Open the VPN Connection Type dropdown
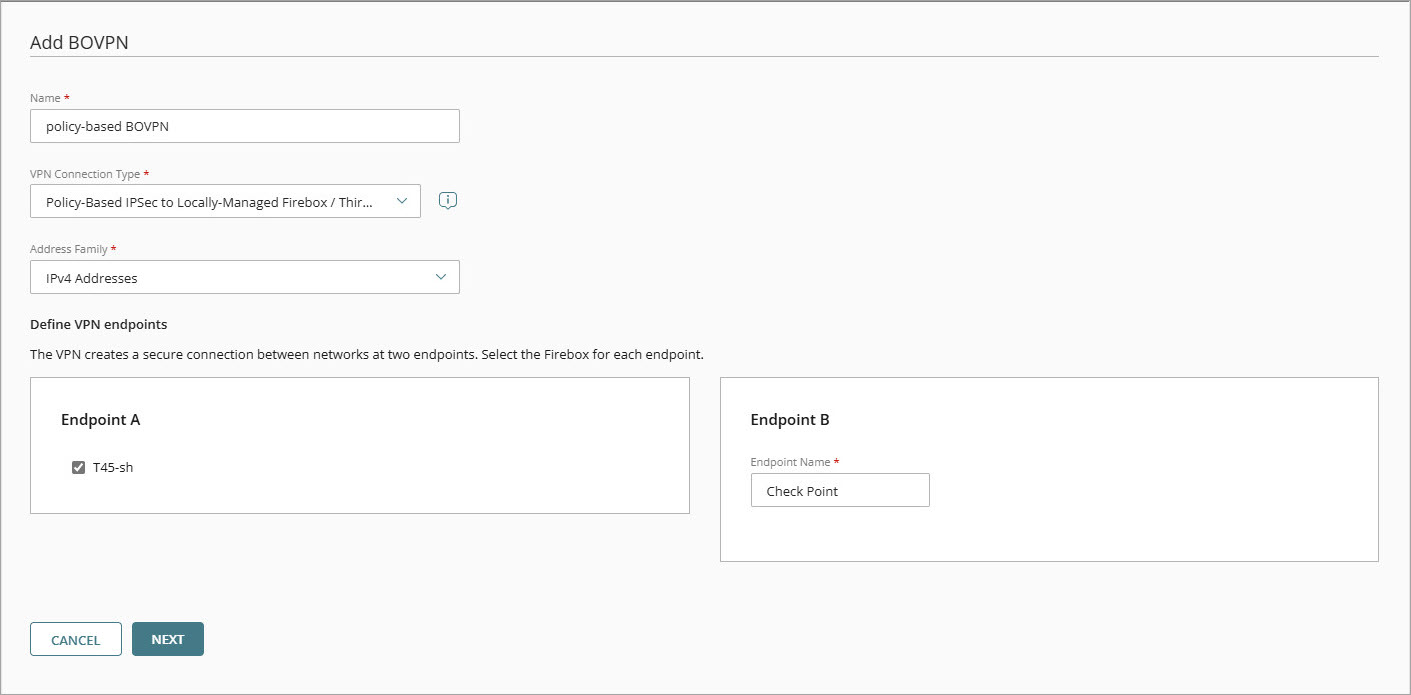Screen dimensions: 1411x695 tap(225, 200)
